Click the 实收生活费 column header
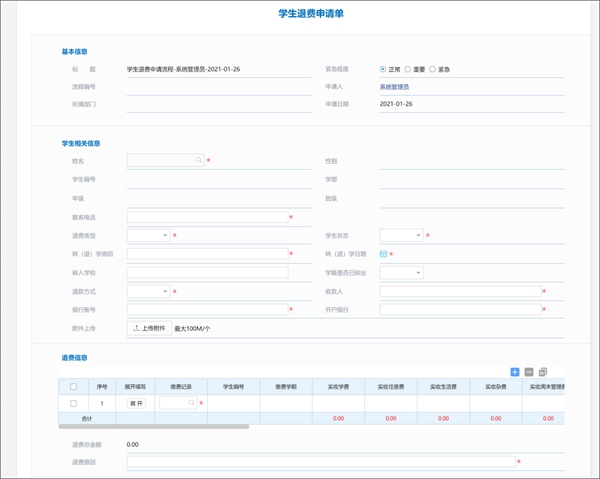600x479 pixels. (443, 387)
